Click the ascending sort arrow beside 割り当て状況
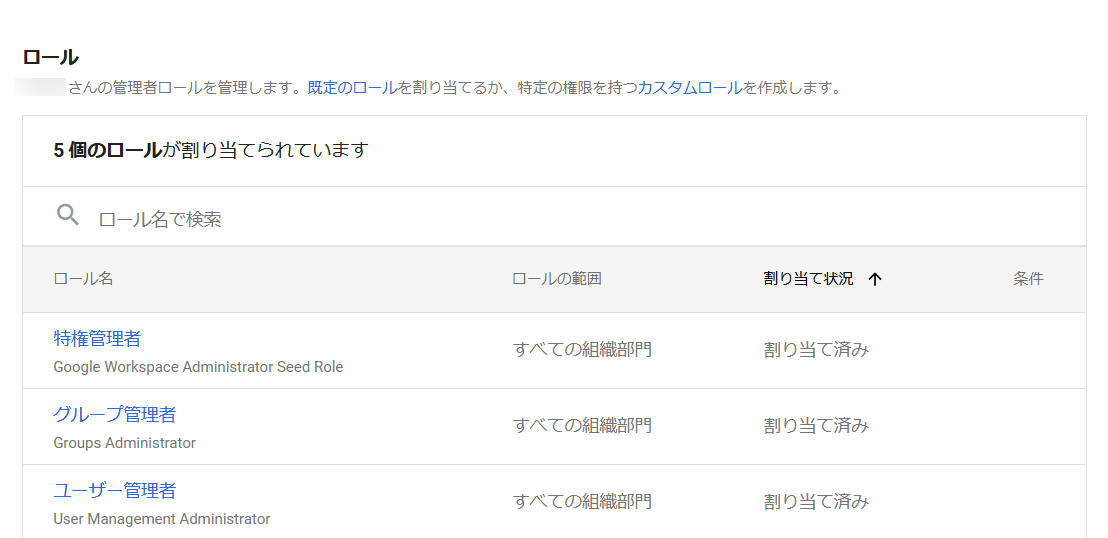Screen dimensions: 1108x538 (x=875, y=279)
